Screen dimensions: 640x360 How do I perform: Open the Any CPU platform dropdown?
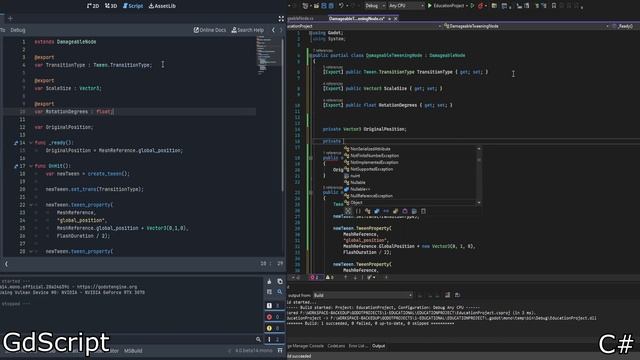[406, 6]
